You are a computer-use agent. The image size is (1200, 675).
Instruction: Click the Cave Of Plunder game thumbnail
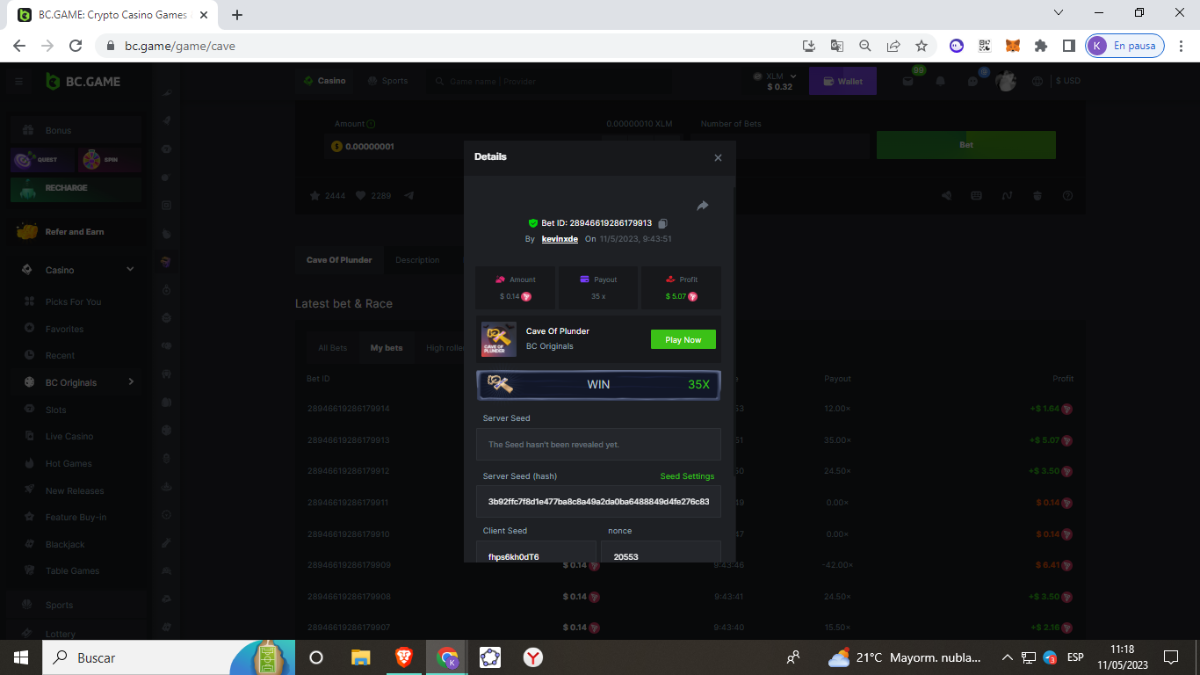(x=499, y=339)
